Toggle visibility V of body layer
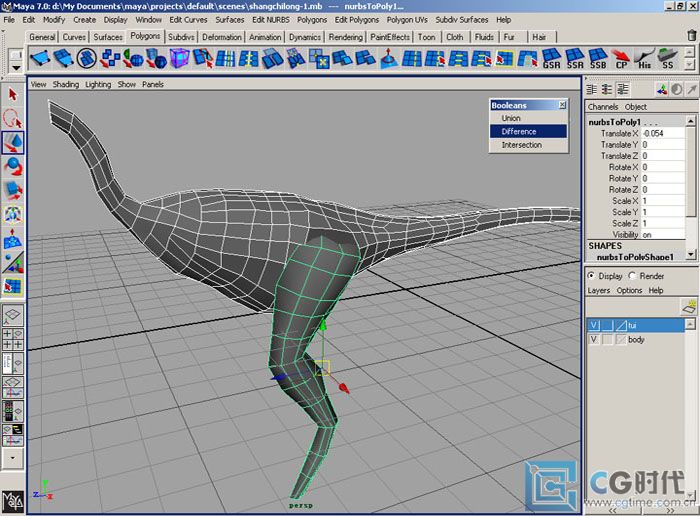Image resolution: width=700 pixels, height=516 pixels. (x=593, y=340)
